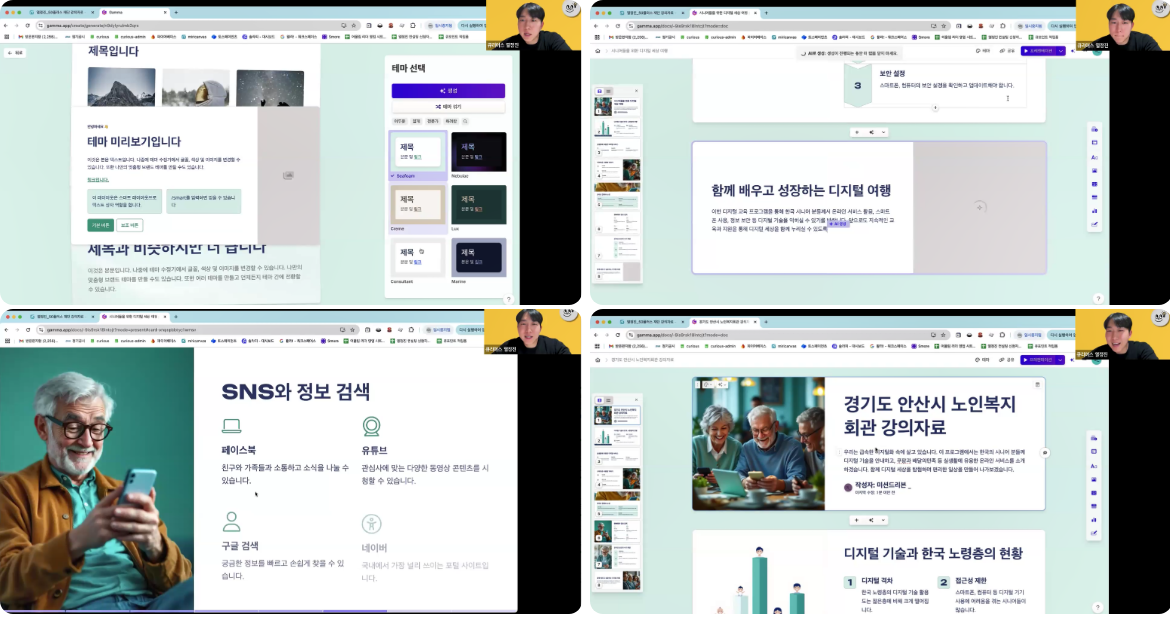The image size is (1170, 618).
Task: Open layout icon in top-right side toolbar
Action: pyautogui.click(x=1094, y=143)
